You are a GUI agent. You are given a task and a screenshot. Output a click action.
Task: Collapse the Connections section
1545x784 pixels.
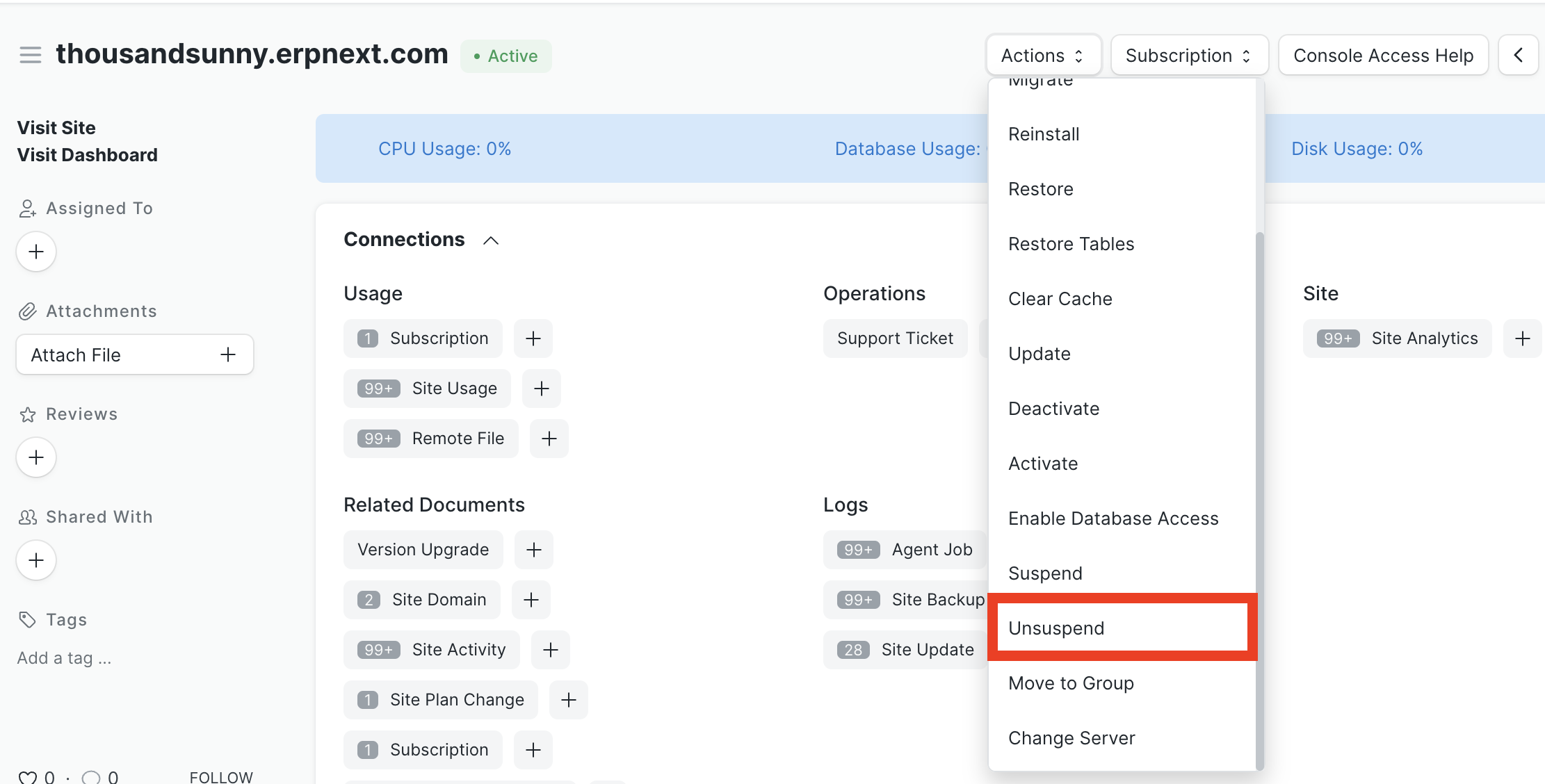click(491, 240)
